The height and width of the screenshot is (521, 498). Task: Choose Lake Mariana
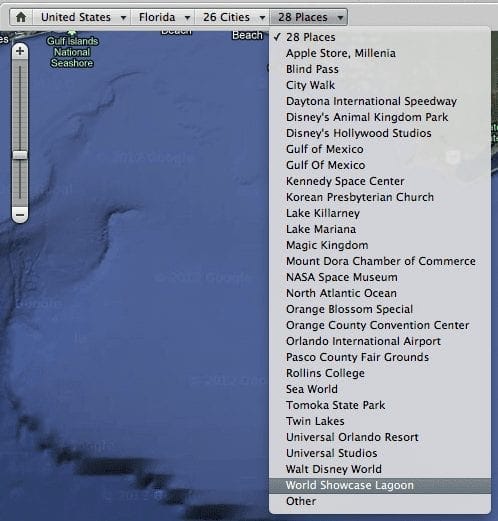[380, 229]
